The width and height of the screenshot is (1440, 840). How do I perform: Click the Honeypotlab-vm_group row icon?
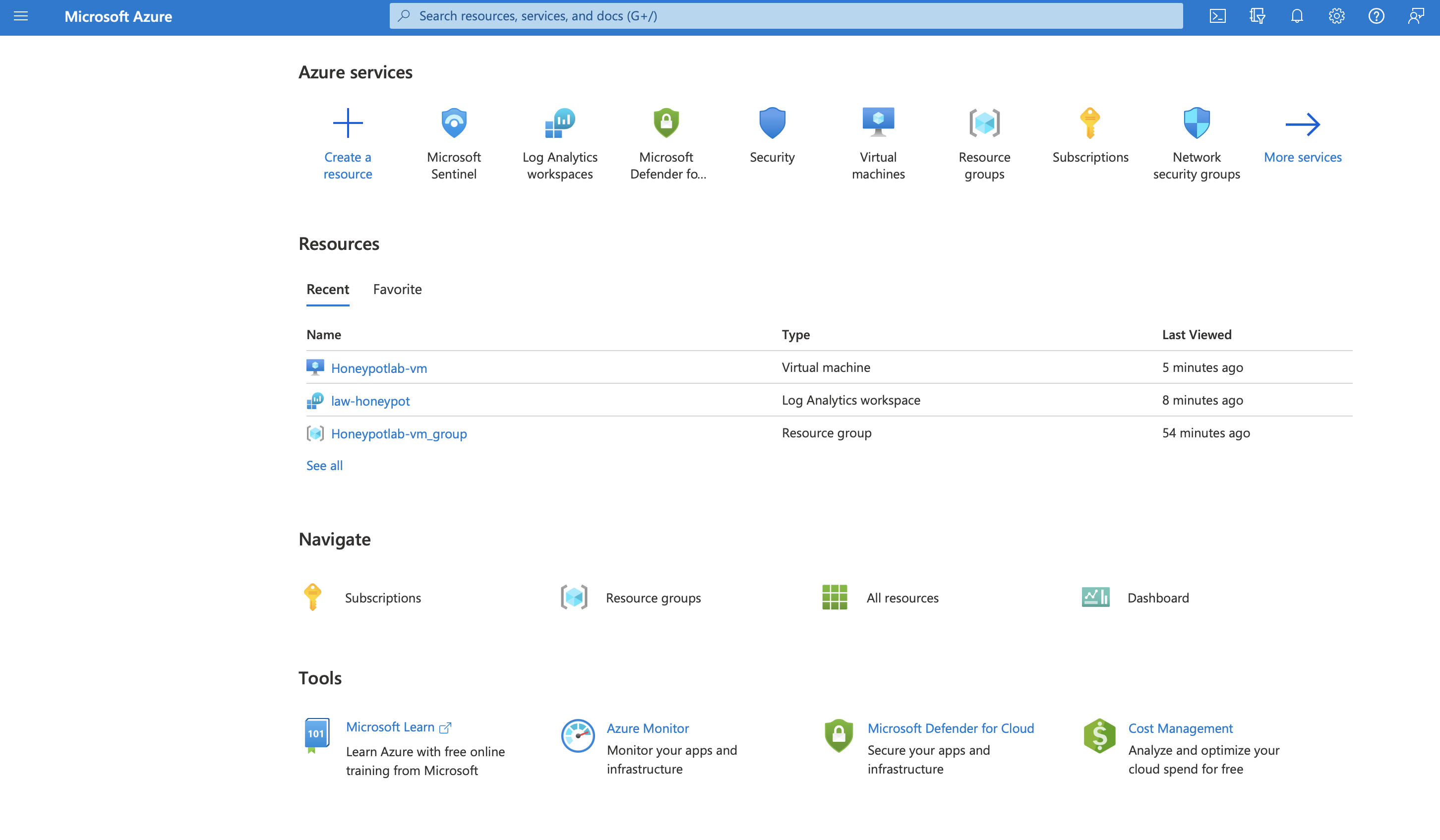(315, 433)
